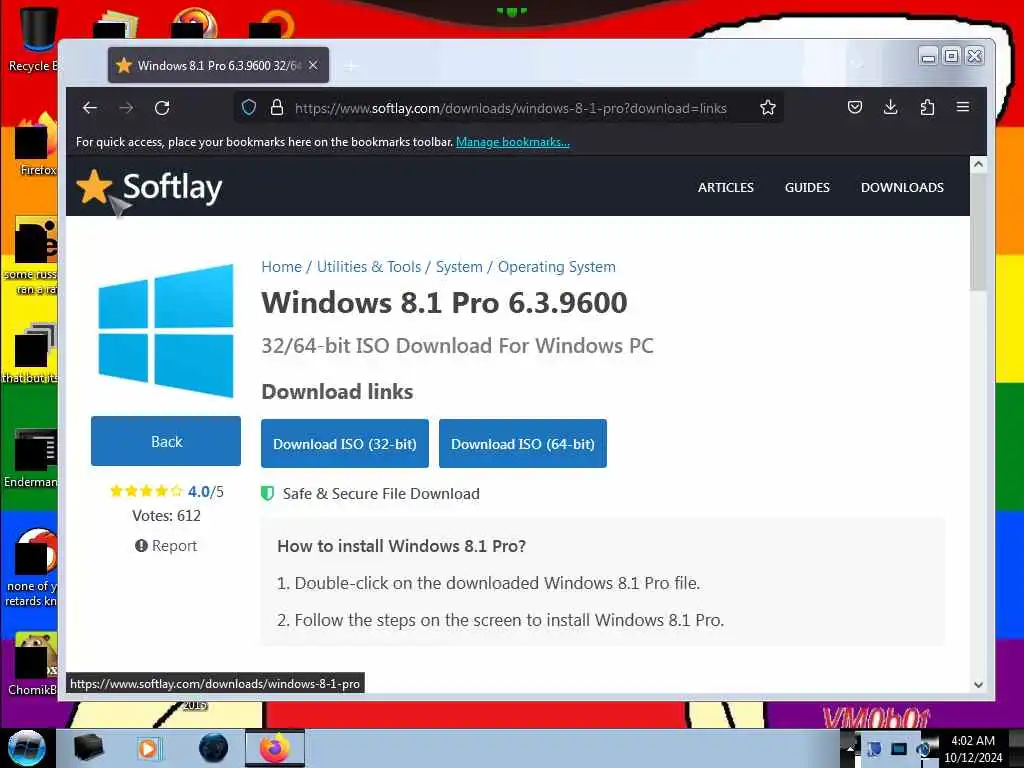
Task: Click Download ISO (32-bit)
Action: pyautogui.click(x=345, y=443)
